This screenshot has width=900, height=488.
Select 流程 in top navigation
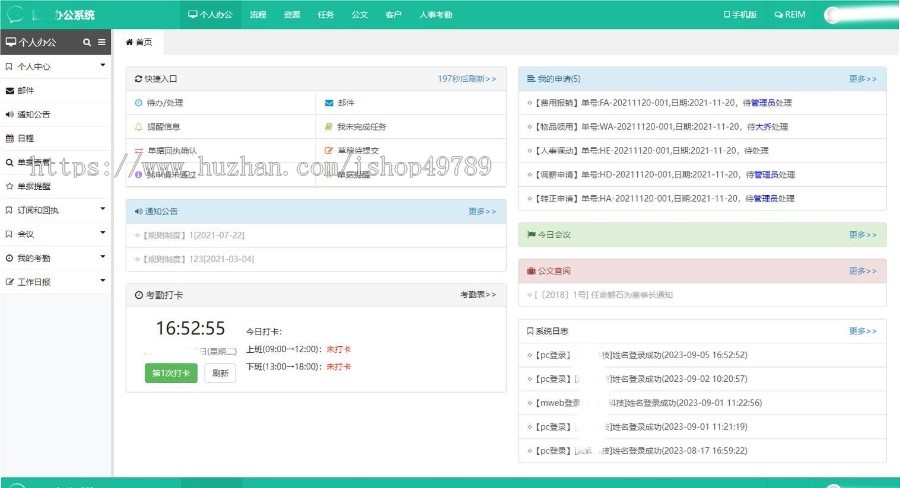point(258,14)
